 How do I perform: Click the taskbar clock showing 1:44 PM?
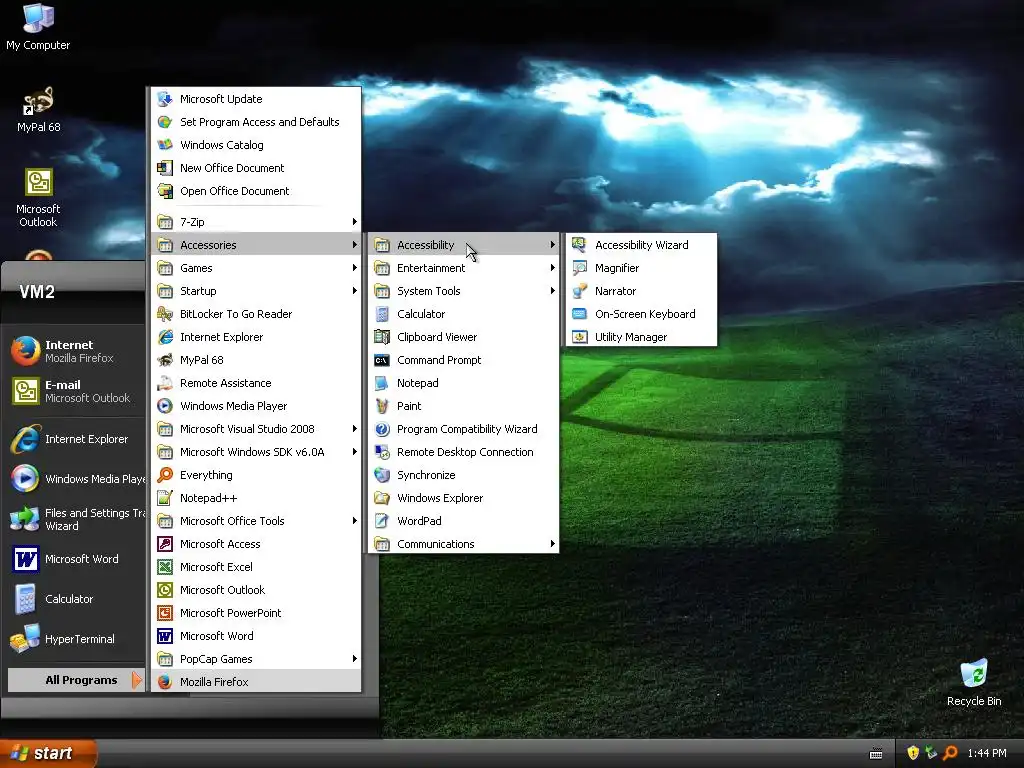click(987, 753)
